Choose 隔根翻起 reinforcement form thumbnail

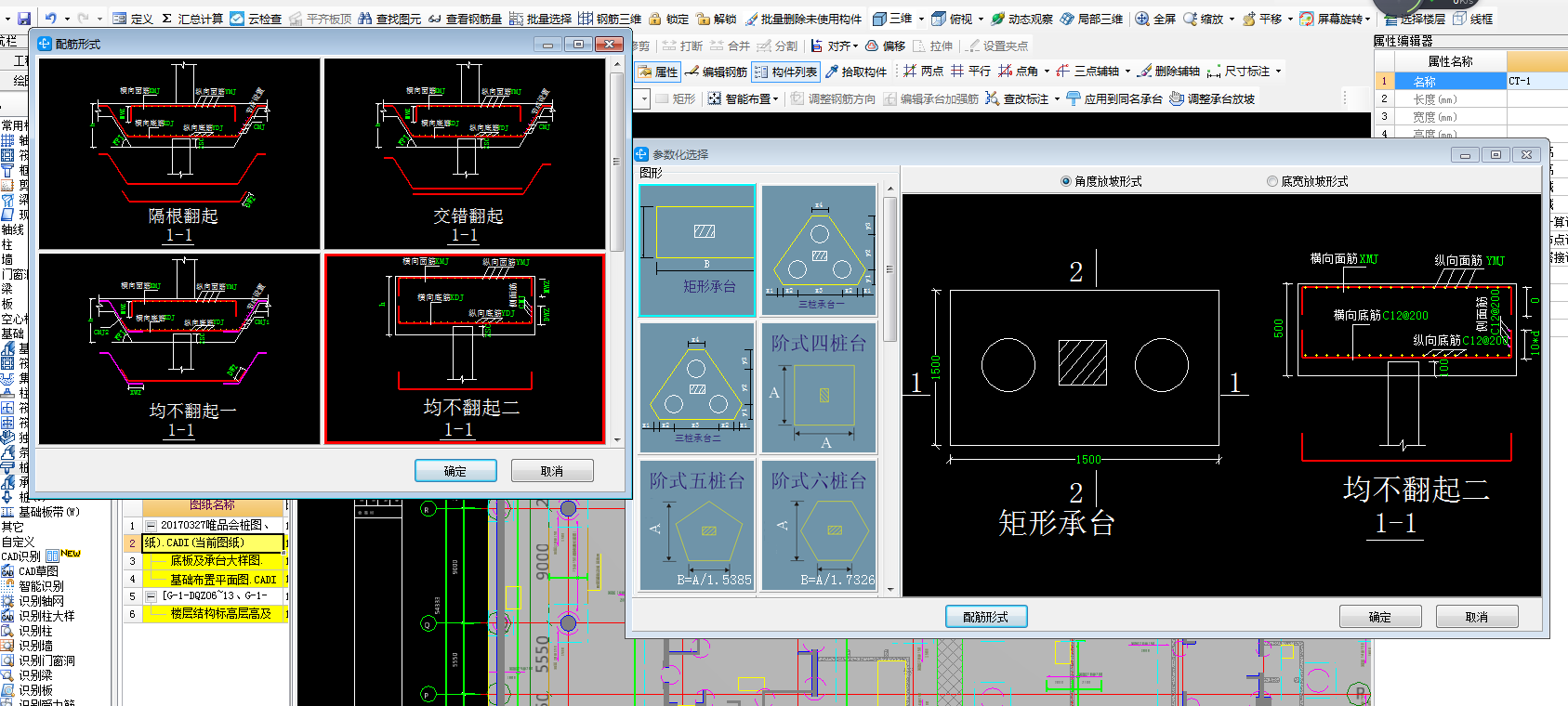[x=179, y=154]
